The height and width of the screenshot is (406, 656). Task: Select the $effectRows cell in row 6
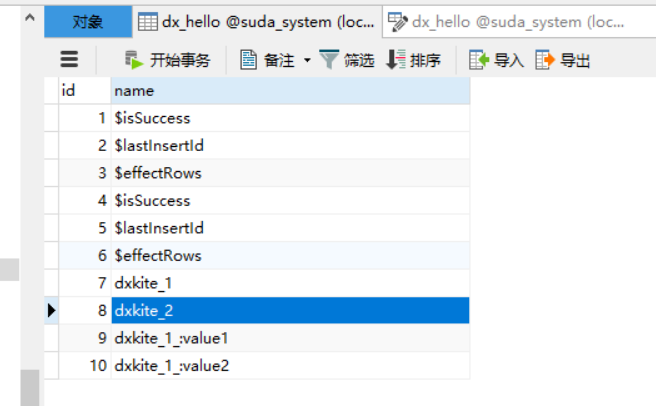(290, 256)
